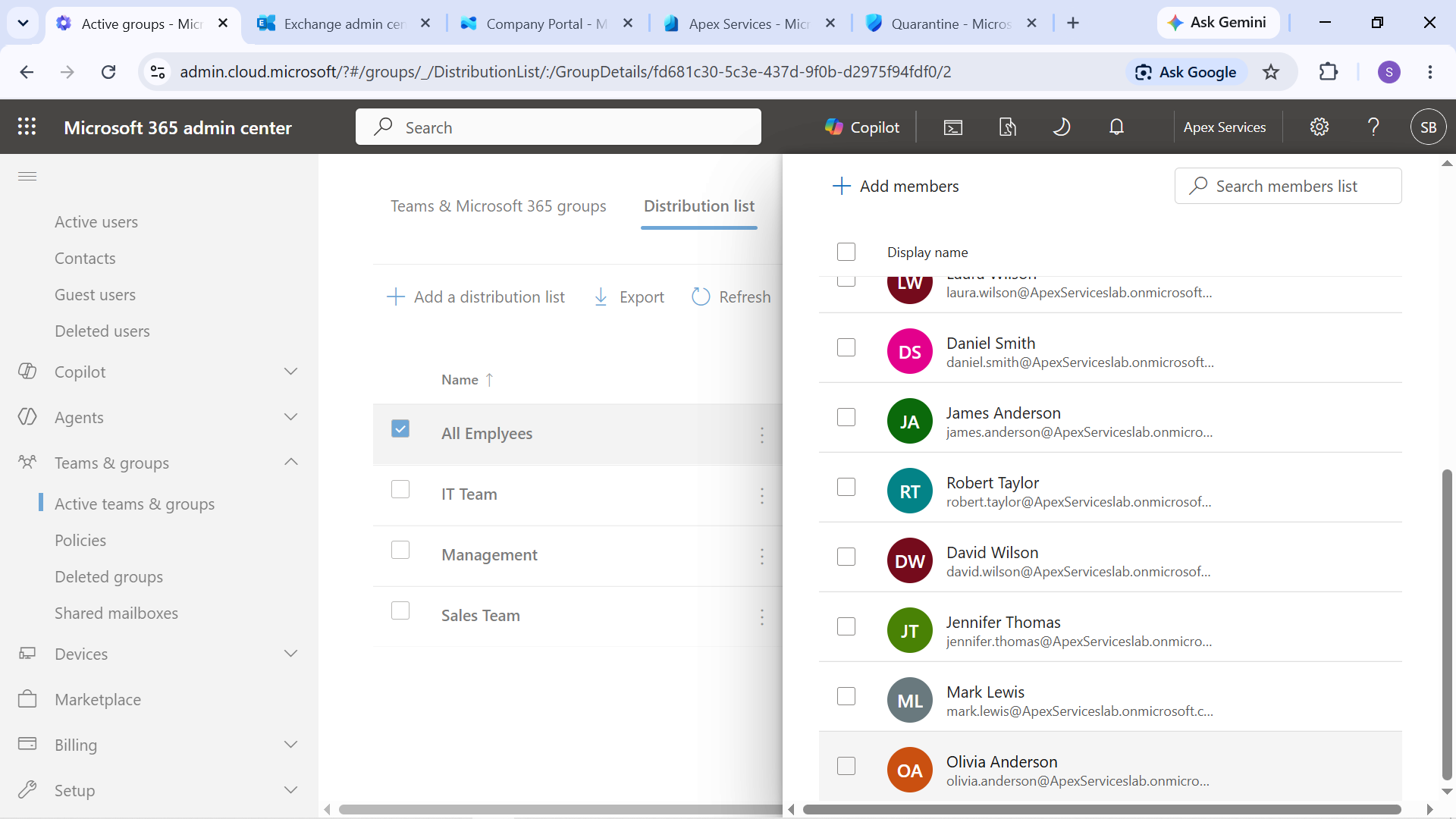The image size is (1456, 819).
Task: Open the app launcher waffle icon
Action: tap(27, 127)
